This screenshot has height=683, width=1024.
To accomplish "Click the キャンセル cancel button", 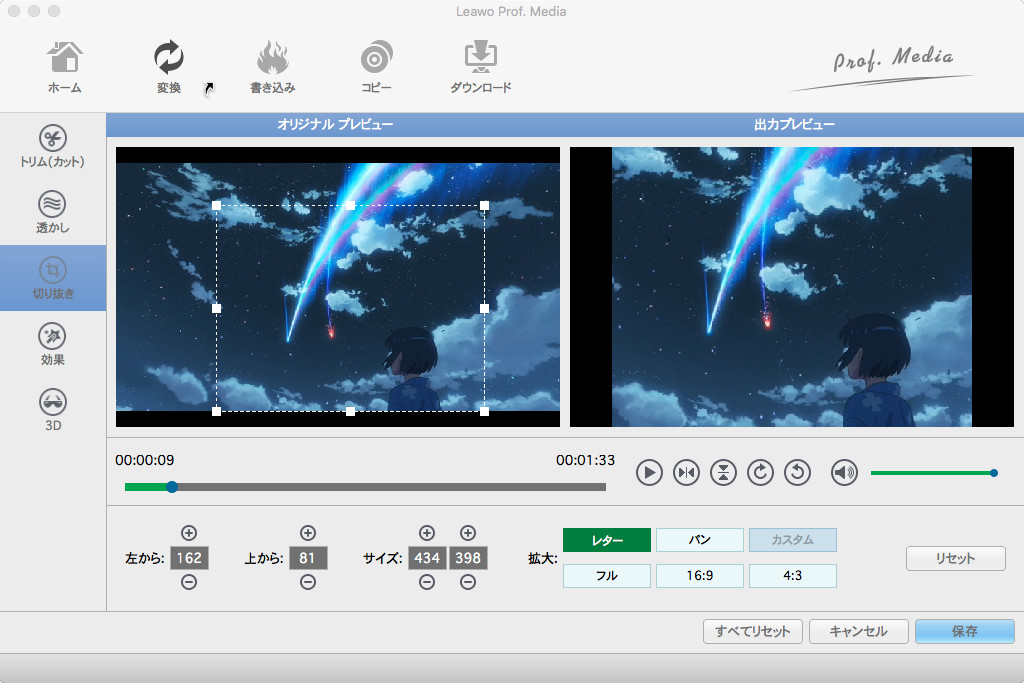I will [x=858, y=631].
